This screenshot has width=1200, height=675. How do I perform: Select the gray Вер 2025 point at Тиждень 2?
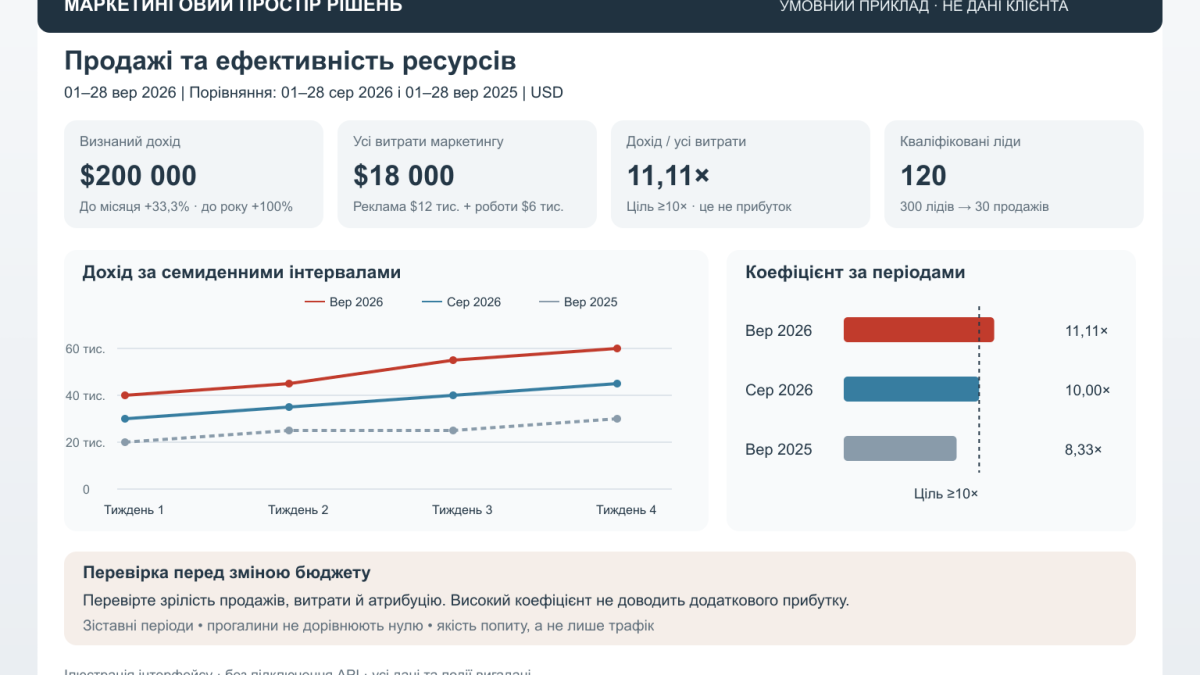pyautogui.click(x=289, y=430)
